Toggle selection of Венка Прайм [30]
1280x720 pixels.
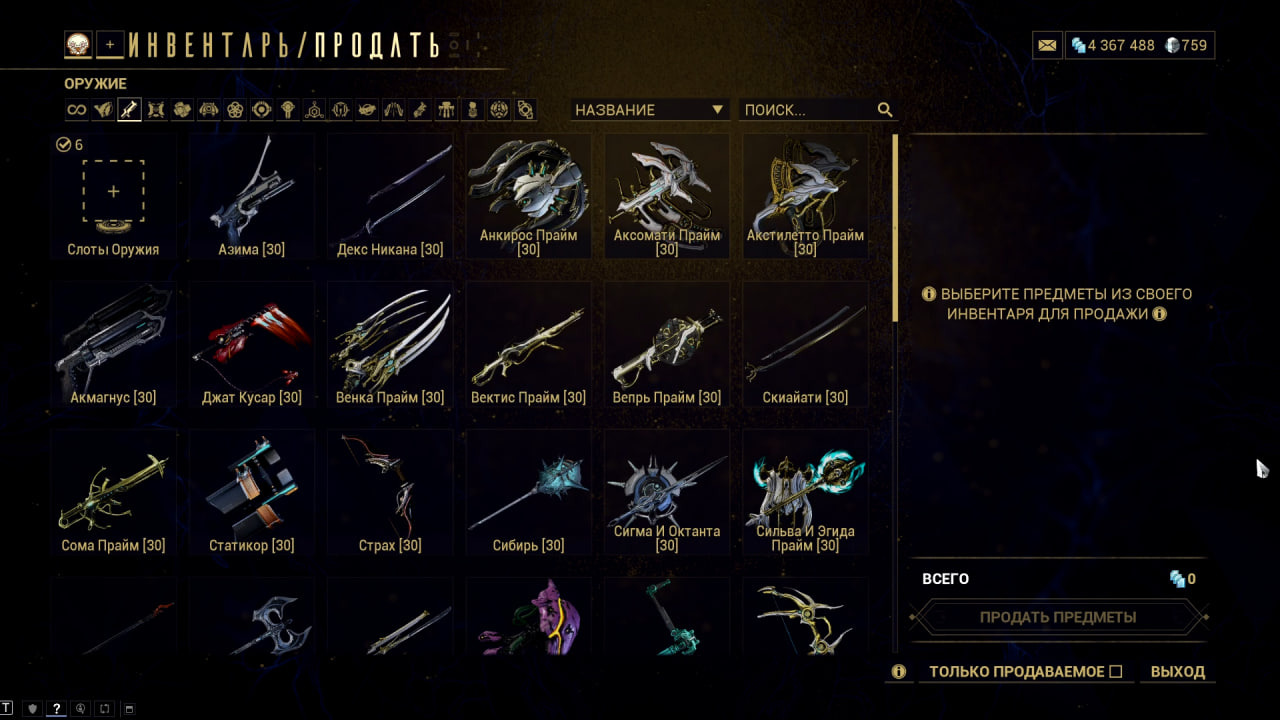pos(390,345)
